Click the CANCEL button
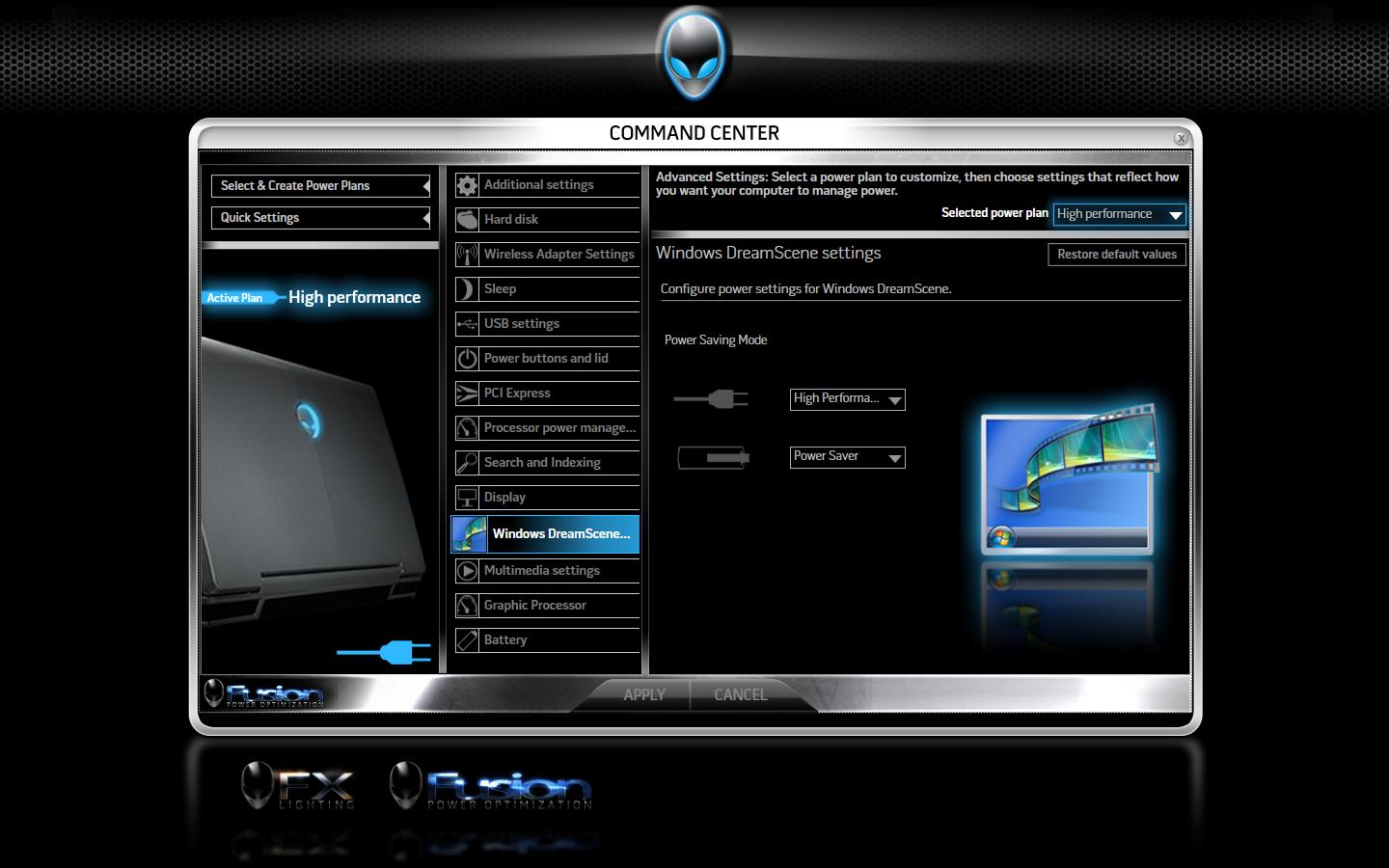Image resolution: width=1389 pixels, height=868 pixels. 740,694
